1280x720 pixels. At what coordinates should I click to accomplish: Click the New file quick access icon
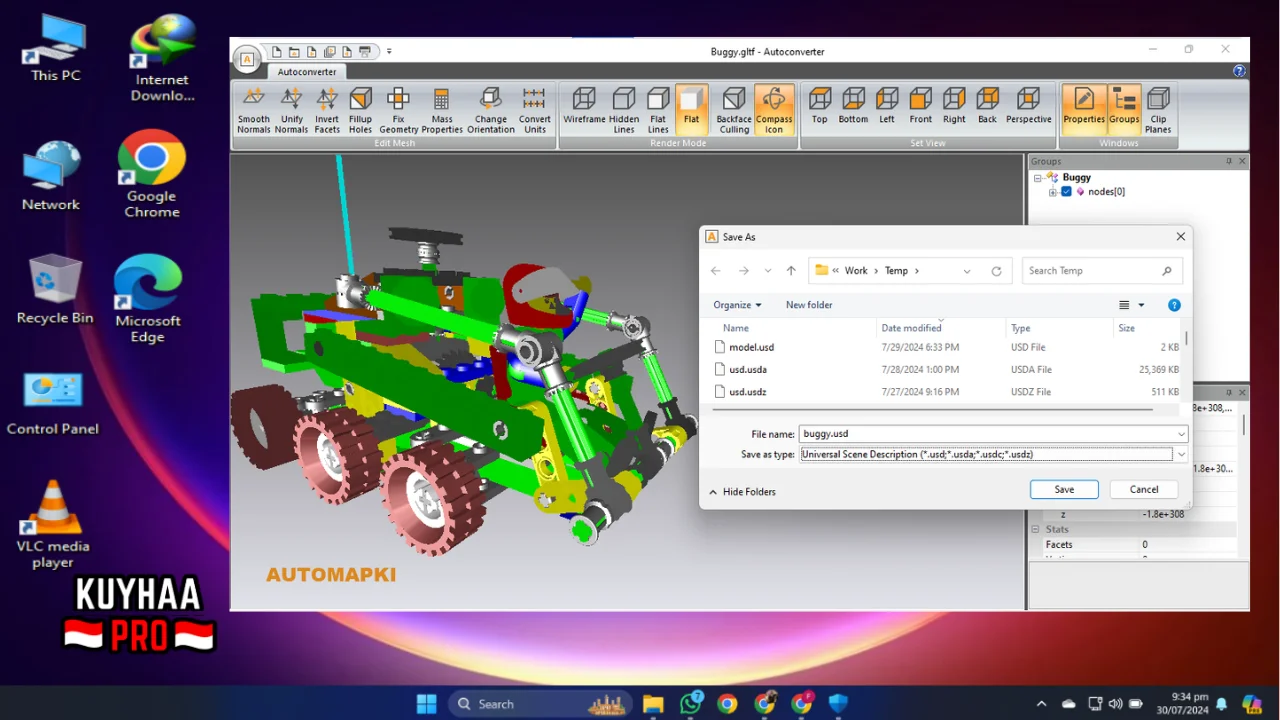[x=276, y=52]
